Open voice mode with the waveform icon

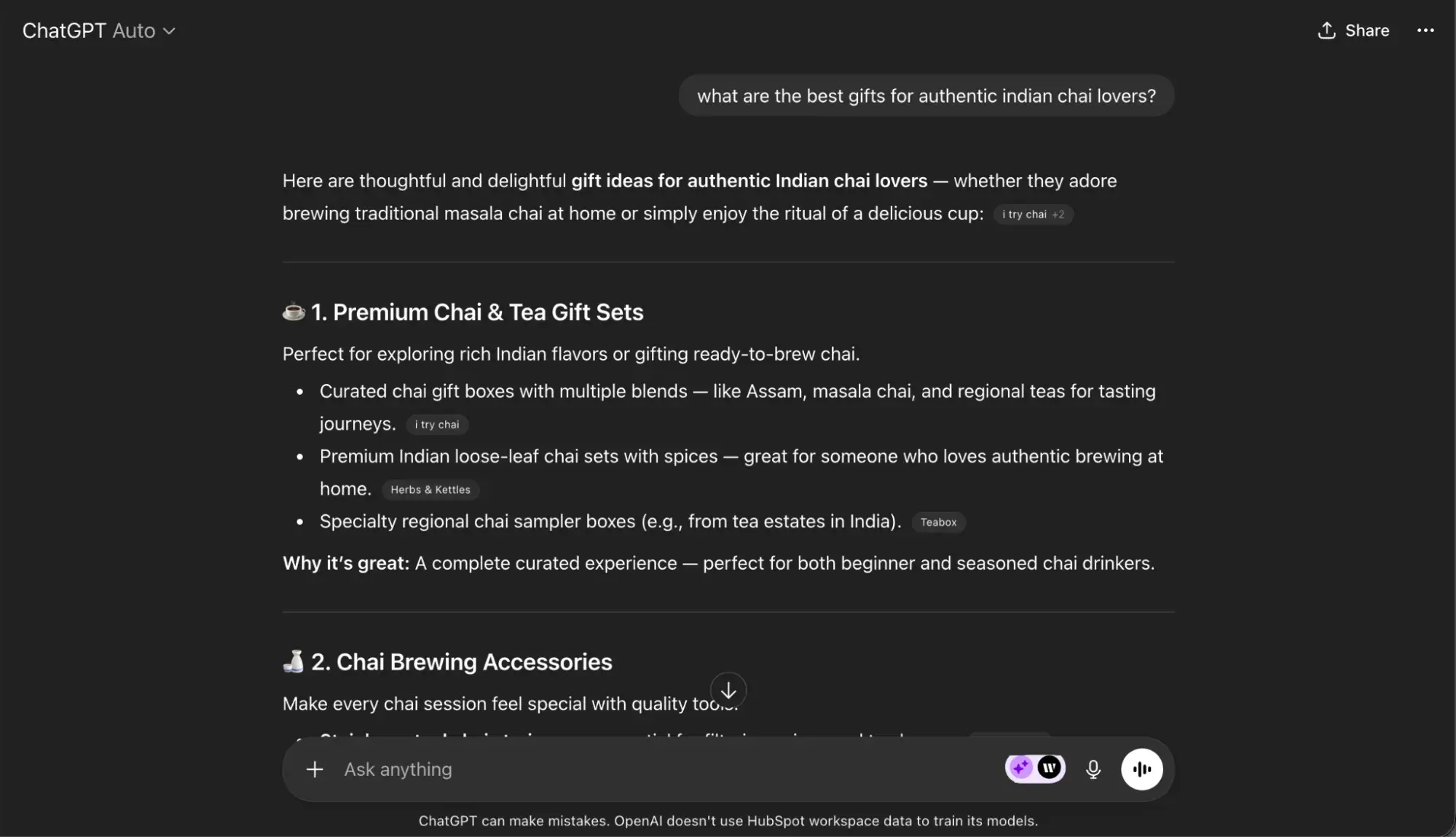[1141, 769]
